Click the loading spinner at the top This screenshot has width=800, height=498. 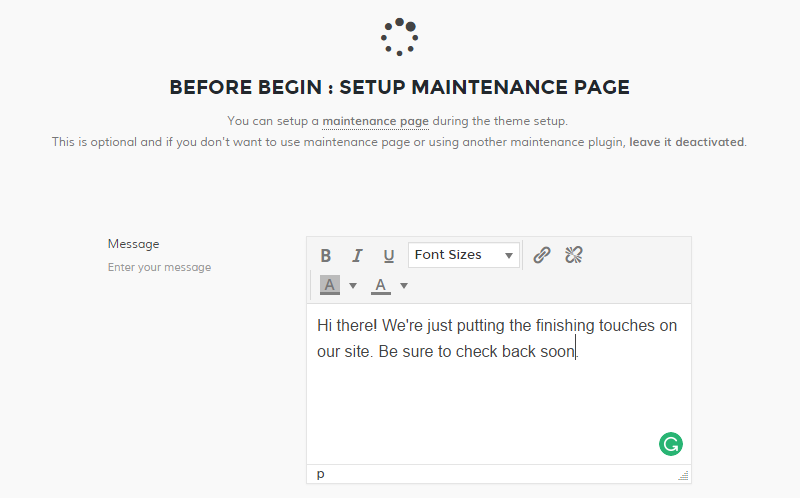coord(399,36)
